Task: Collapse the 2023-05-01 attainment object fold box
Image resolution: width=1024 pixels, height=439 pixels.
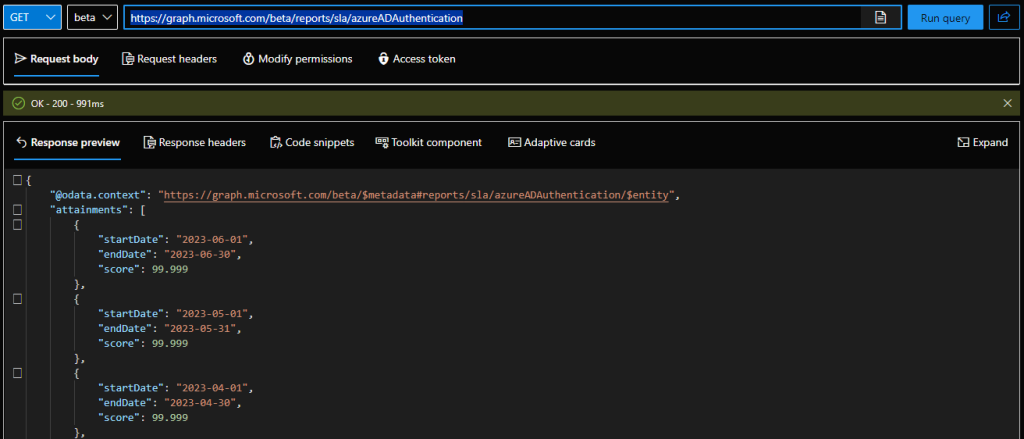Action: tap(18, 299)
